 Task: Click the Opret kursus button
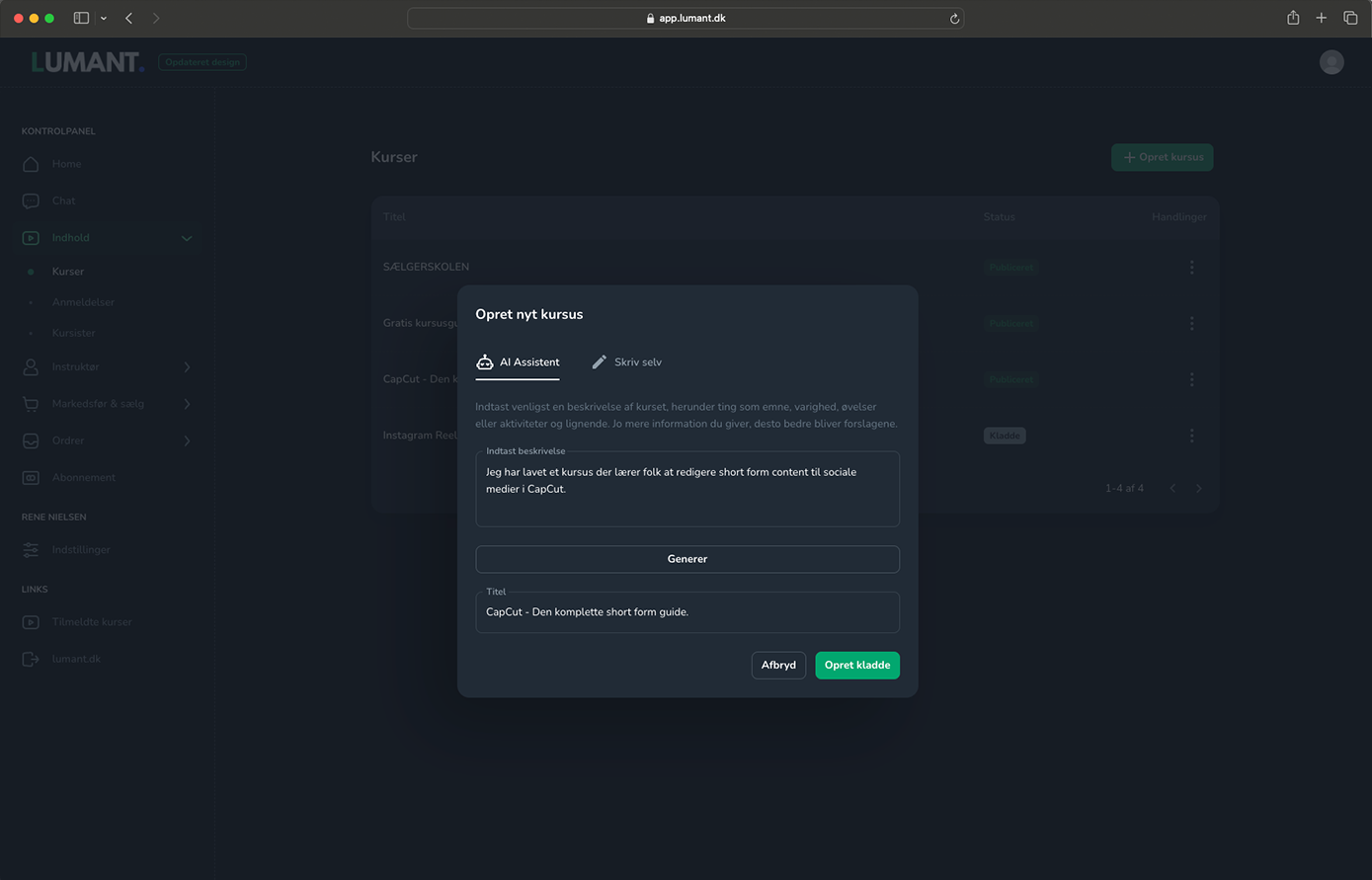(x=1163, y=157)
